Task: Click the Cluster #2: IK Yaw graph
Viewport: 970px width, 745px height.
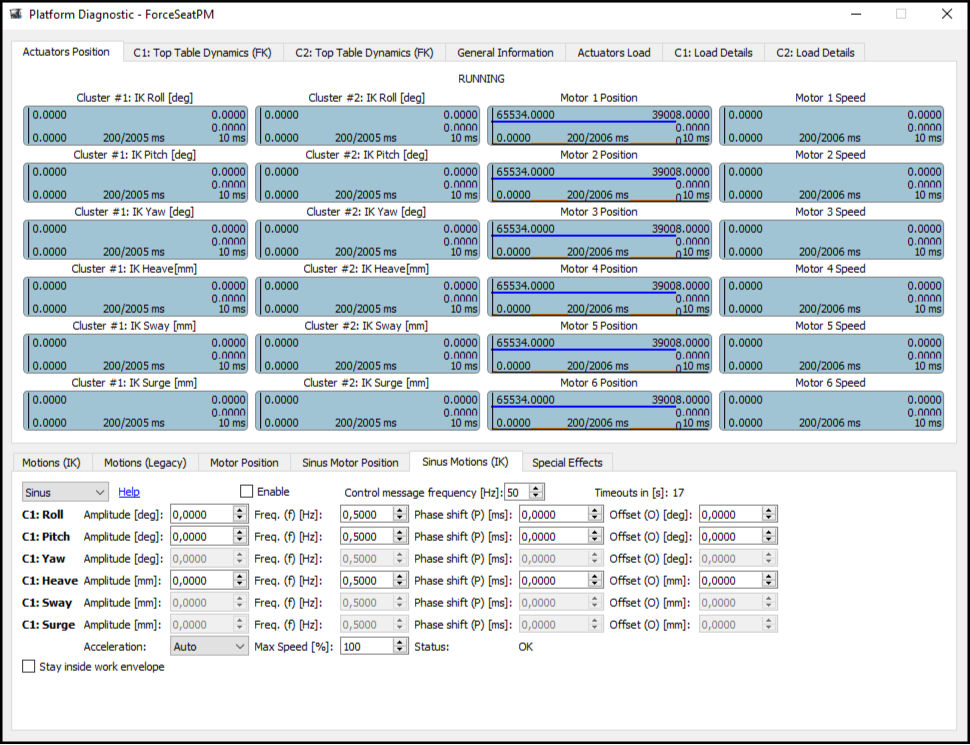Action: coord(367,239)
